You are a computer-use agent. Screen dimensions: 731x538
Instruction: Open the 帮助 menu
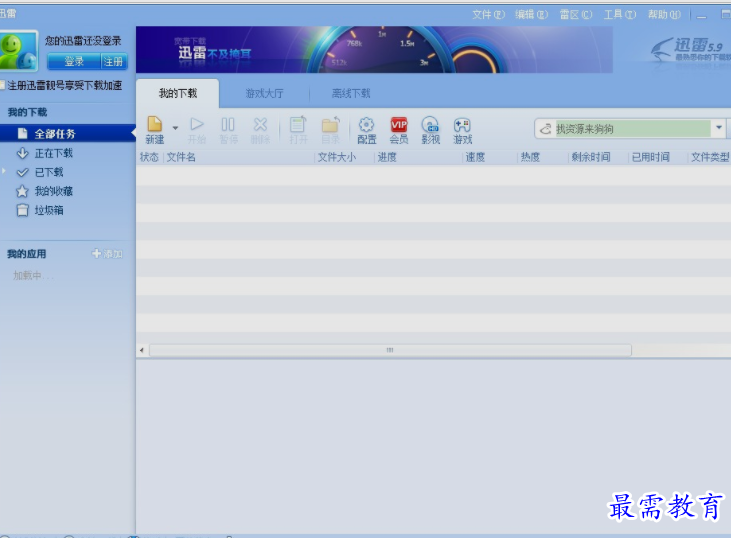[x=664, y=14]
